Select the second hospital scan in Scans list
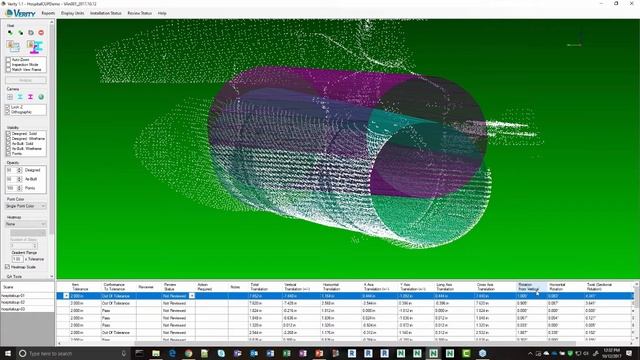 pos(27,302)
